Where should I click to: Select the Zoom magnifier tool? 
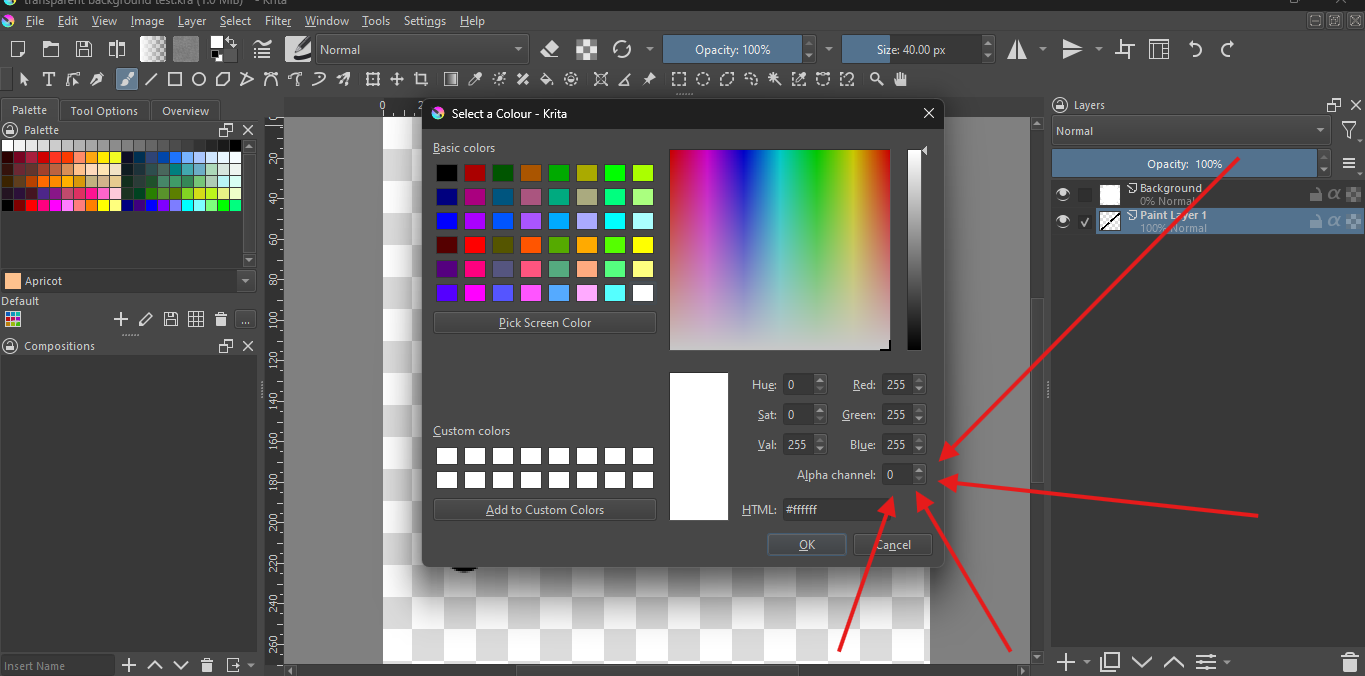pyautogui.click(x=876, y=79)
